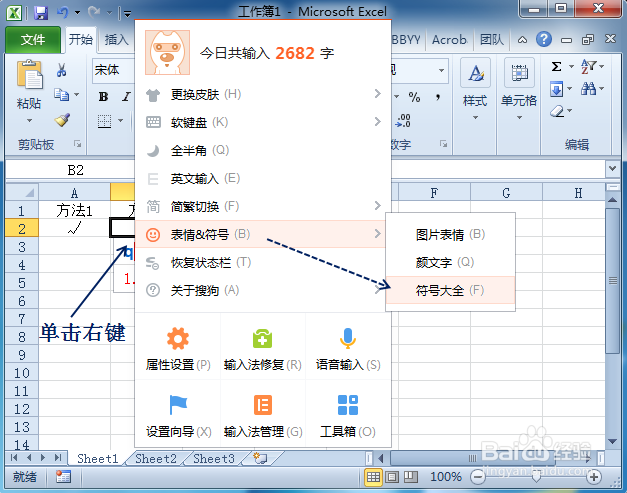Click the Clear eraser icon
The width and height of the screenshot is (627, 493).
pos(557,111)
